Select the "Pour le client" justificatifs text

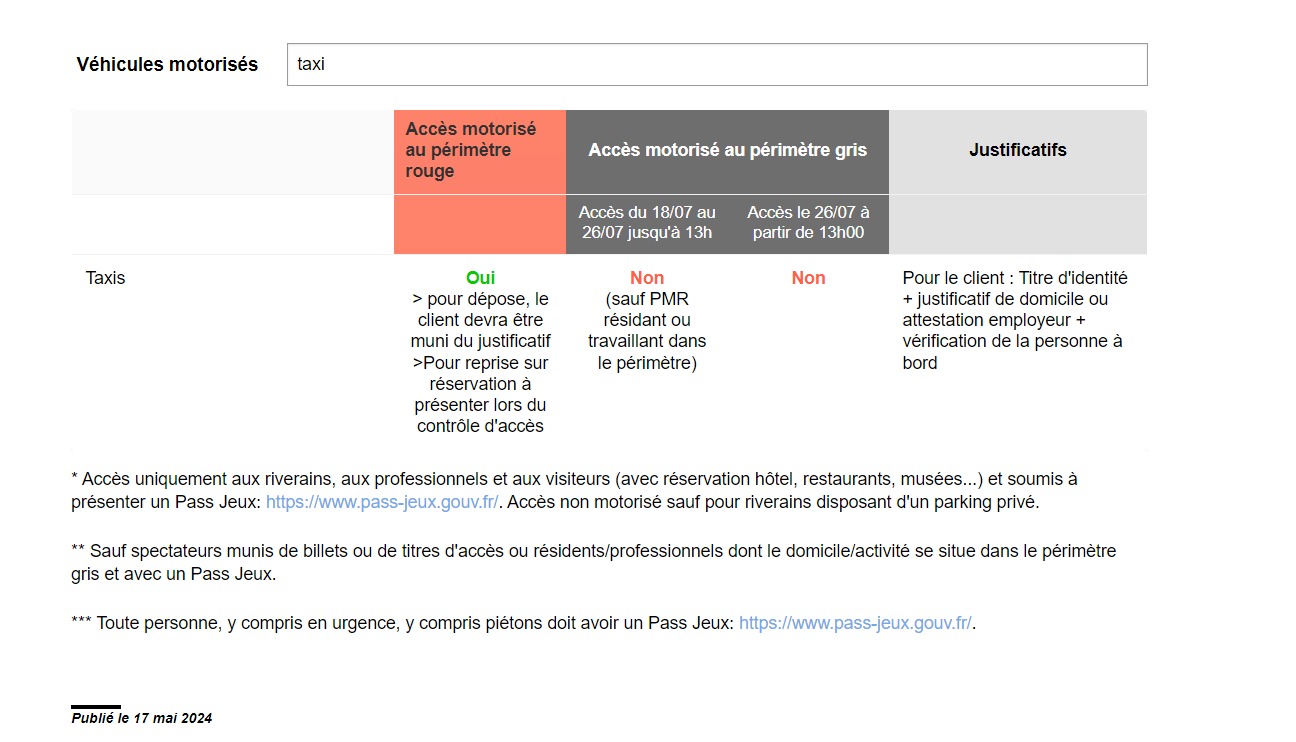point(1014,320)
